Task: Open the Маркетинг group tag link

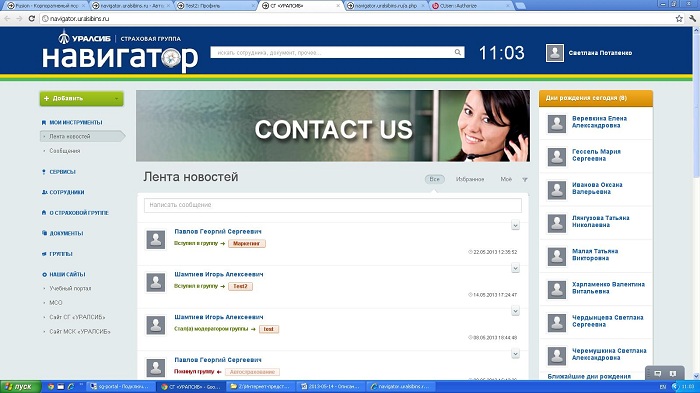Action: tap(246, 243)
